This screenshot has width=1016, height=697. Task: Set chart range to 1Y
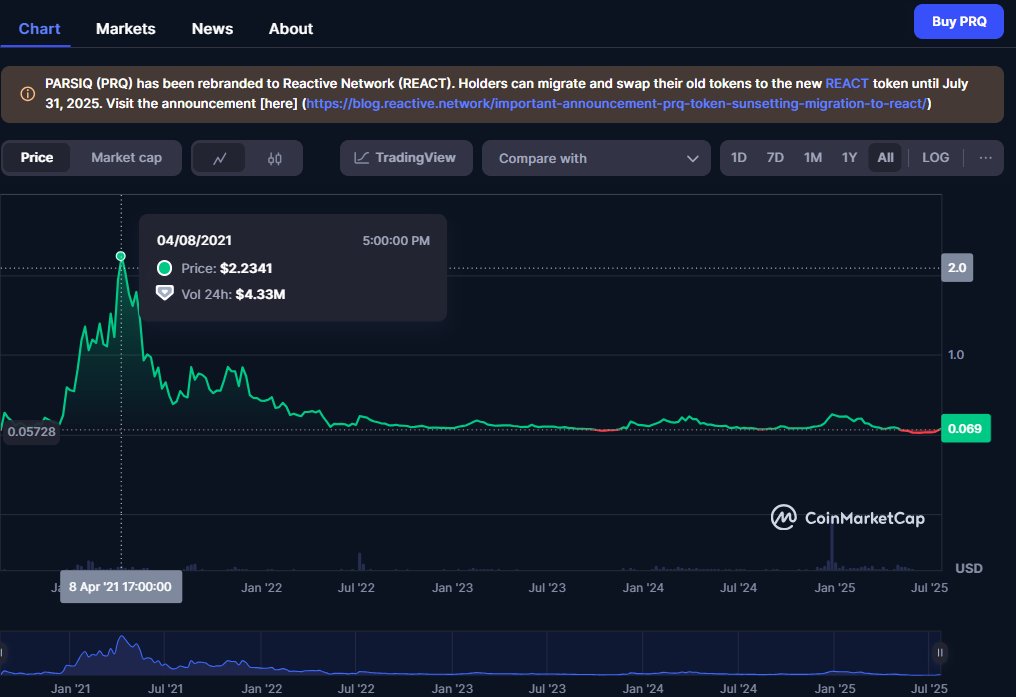[x=849, y=157]
